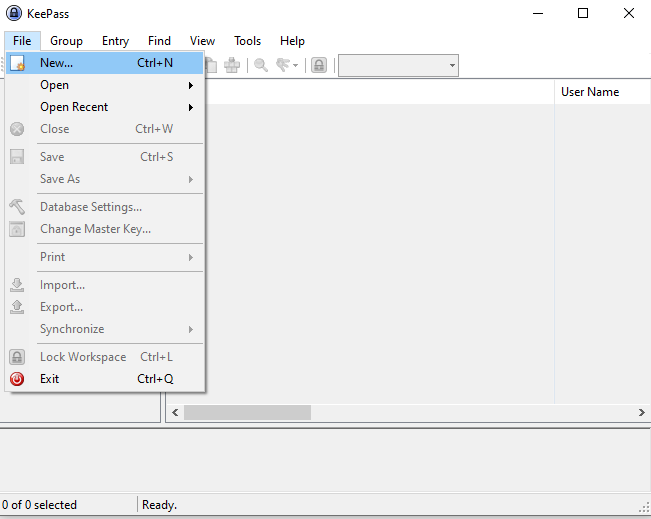The image size is (651, 519).
Task: Expand the Open Recent submenu arrow
Action: tap(191, 108)
